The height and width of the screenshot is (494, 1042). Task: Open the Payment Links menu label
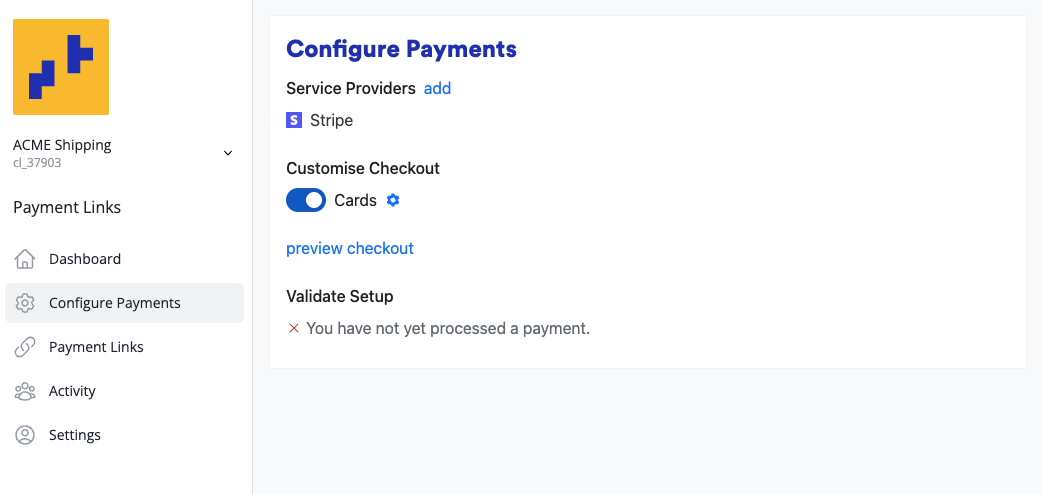(96, 347)
